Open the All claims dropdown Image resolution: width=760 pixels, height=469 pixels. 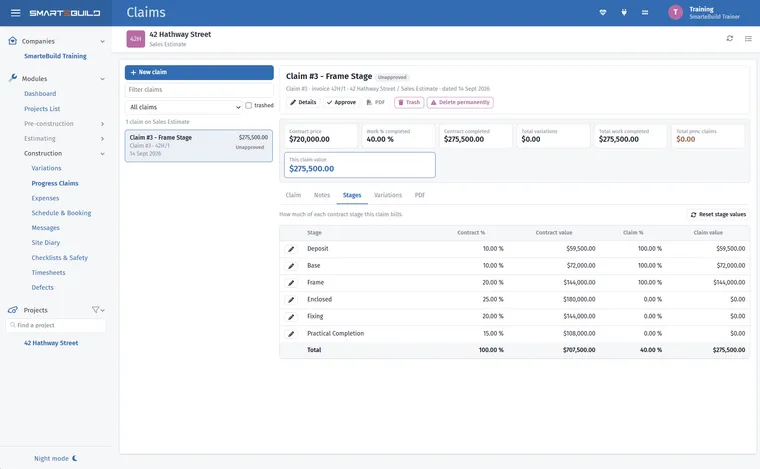pos(184,107)
